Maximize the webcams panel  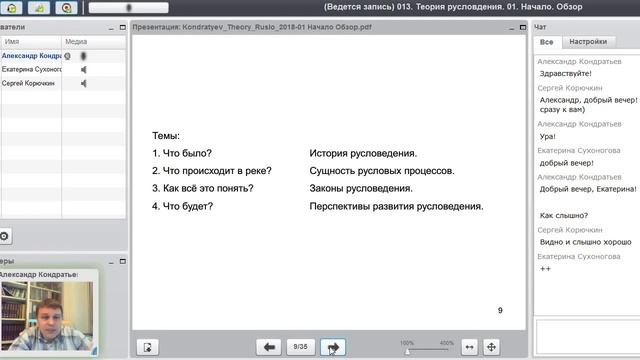tap(122, 261)
